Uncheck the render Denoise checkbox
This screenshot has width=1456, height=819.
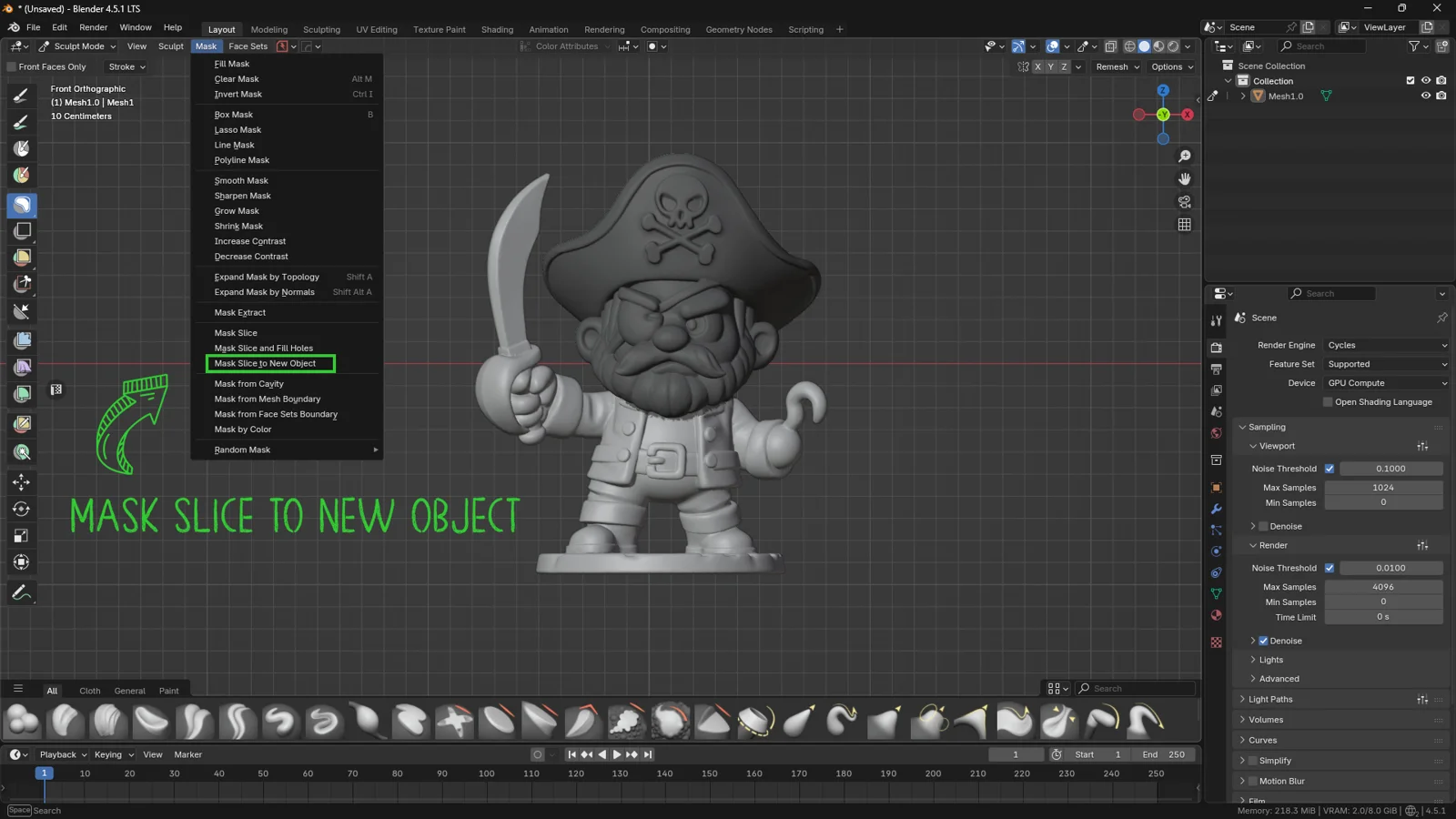[1263, 641]
